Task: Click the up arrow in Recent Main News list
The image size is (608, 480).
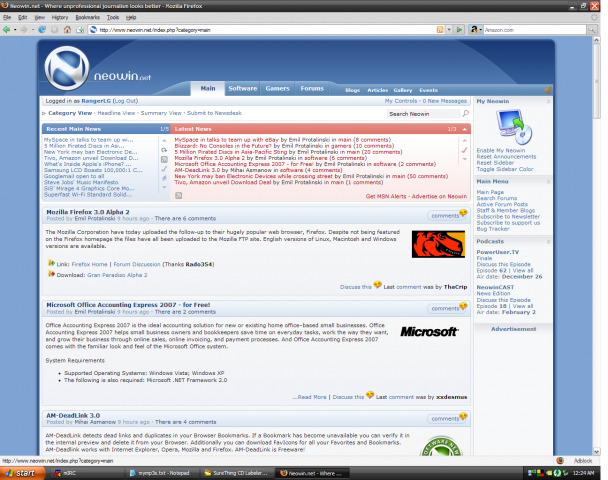Action: pyautogui.click(x=164, y=140)
